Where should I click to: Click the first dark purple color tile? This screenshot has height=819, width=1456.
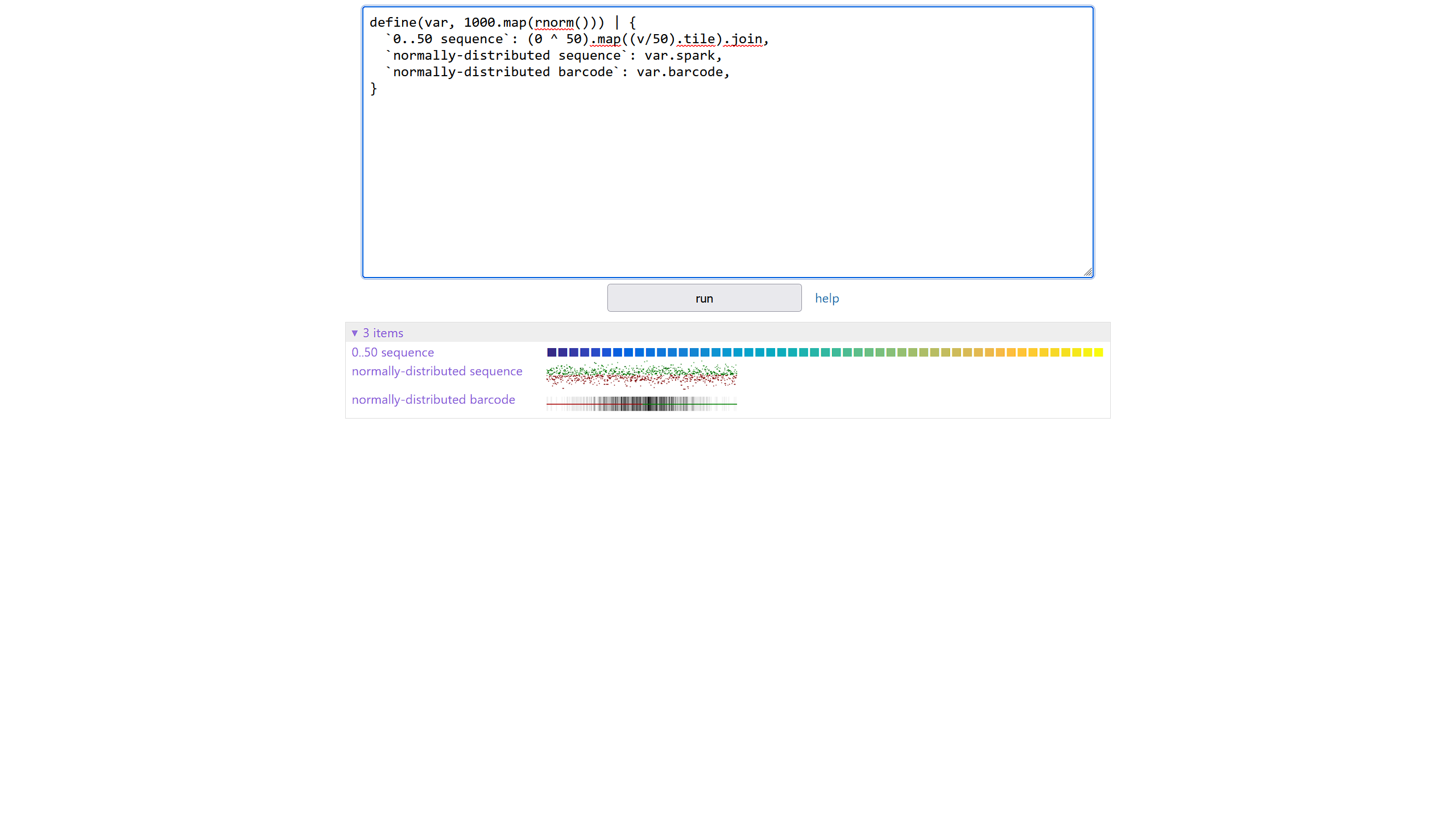click(x=551, y=353)
